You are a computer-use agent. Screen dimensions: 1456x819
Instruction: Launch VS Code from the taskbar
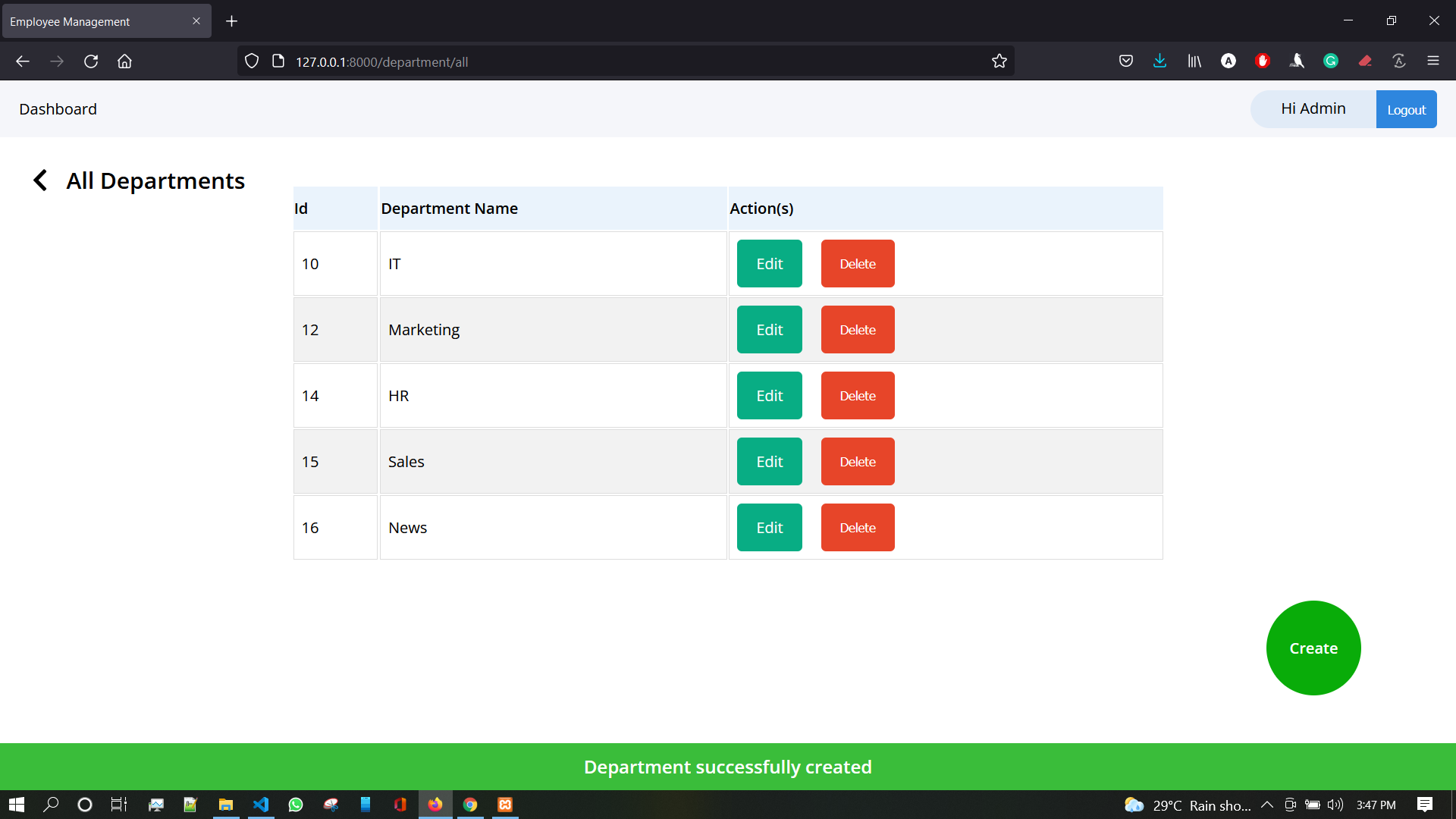coord(260,805)
